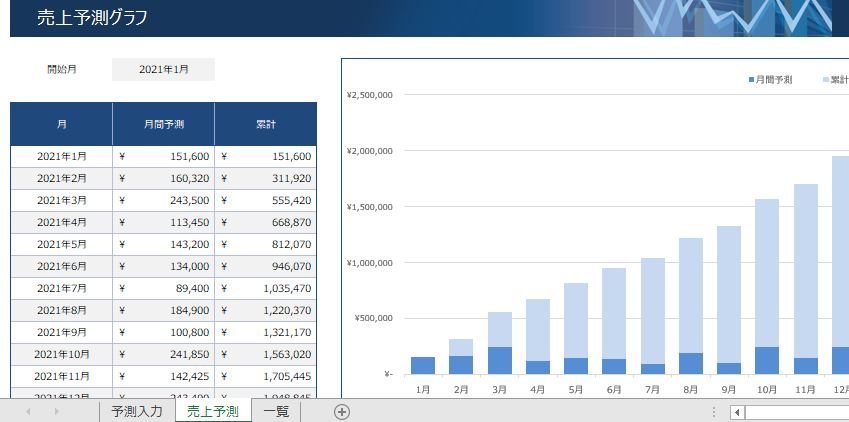Select the monthly forecast 184,900 cell

[163, 310]
